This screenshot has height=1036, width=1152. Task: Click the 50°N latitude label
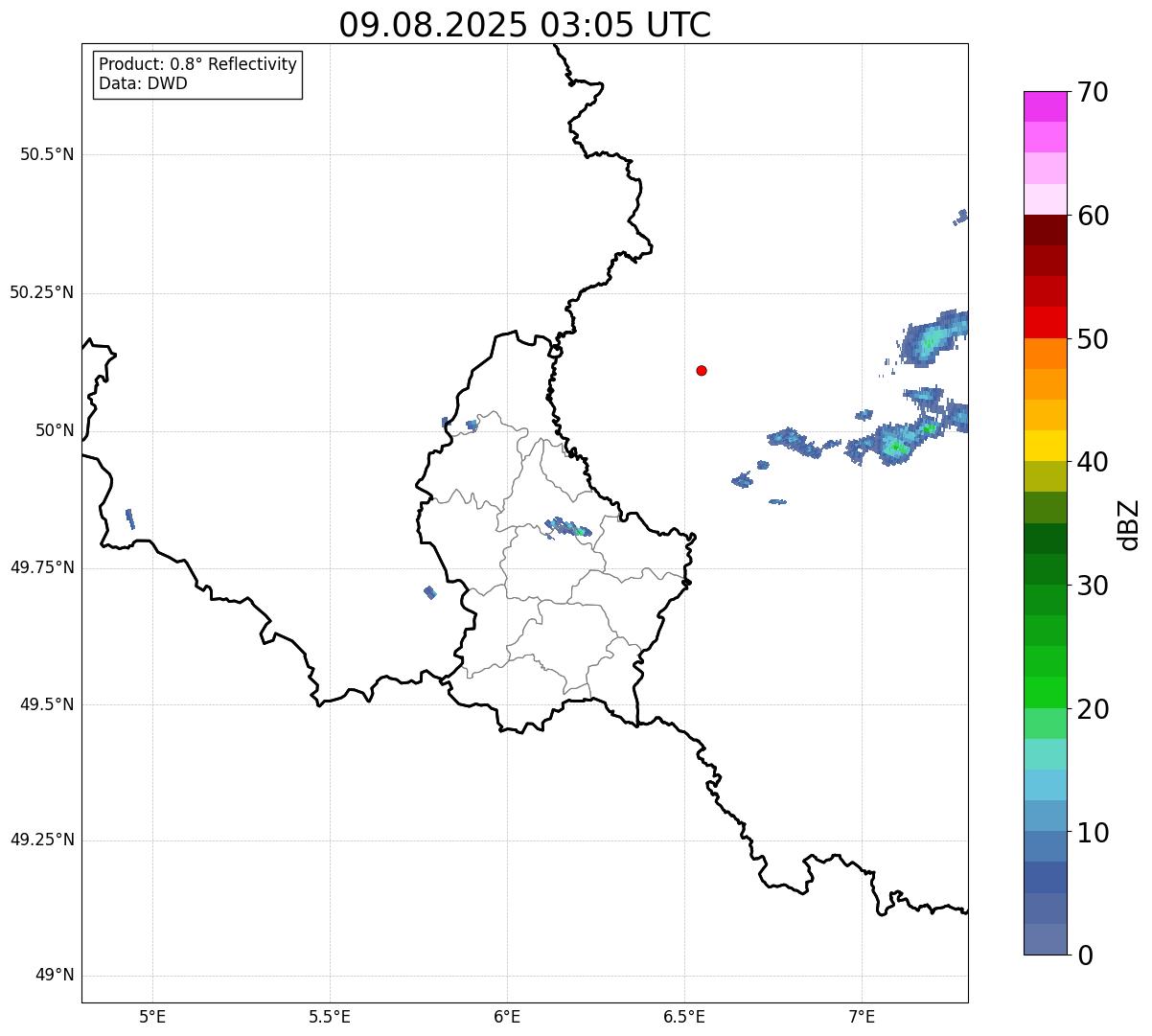[x=55, y=430]
